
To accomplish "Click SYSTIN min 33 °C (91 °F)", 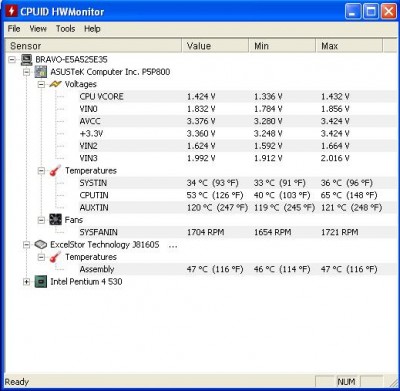I will 280,183.
